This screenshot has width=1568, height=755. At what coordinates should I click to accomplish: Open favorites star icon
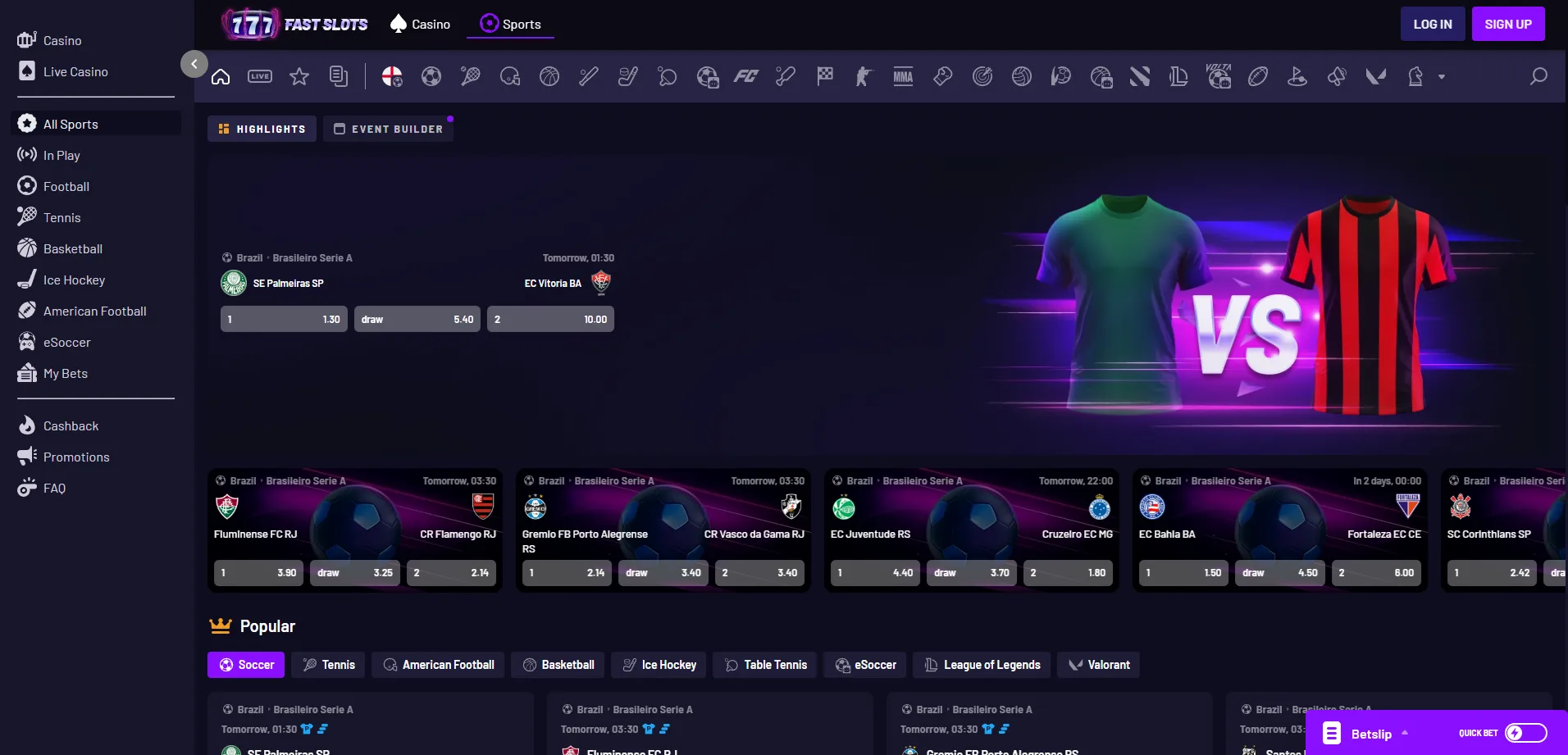point(299,77)
